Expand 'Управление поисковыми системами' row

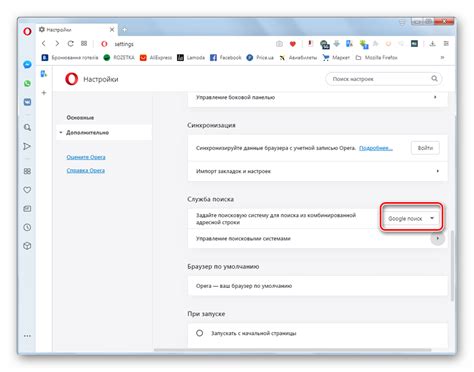(317, 238)
